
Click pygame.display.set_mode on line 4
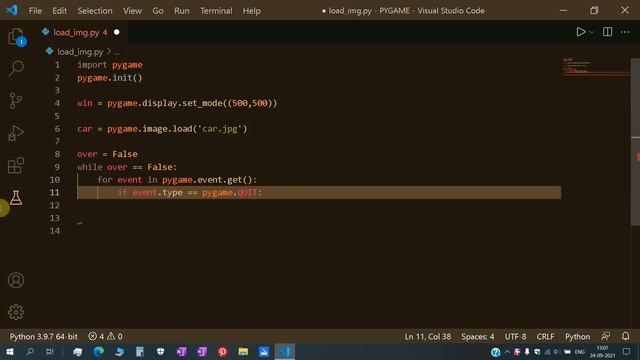click(x=165, y=103)
